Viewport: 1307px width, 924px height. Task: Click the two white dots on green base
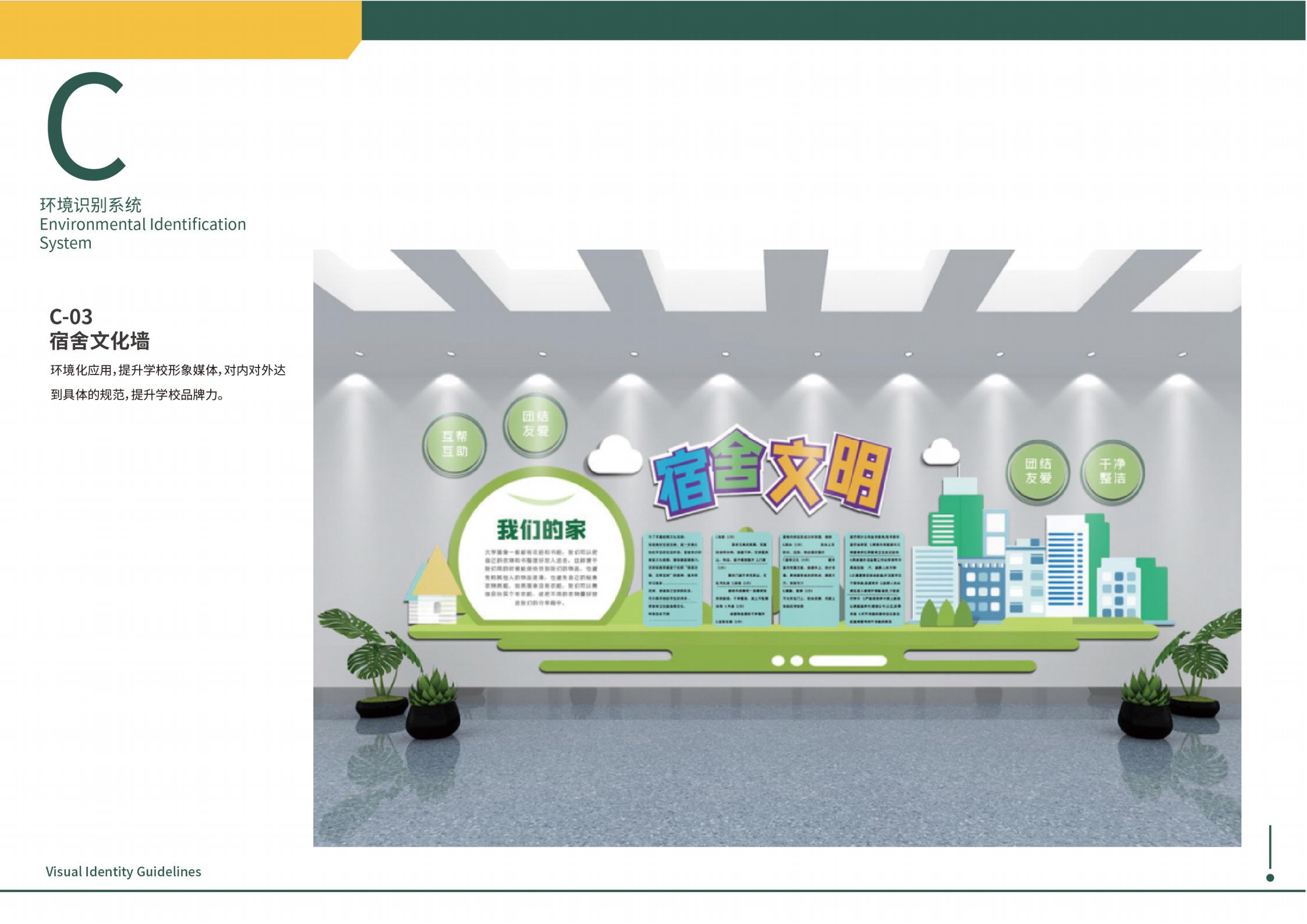click(x=787, y=661)
